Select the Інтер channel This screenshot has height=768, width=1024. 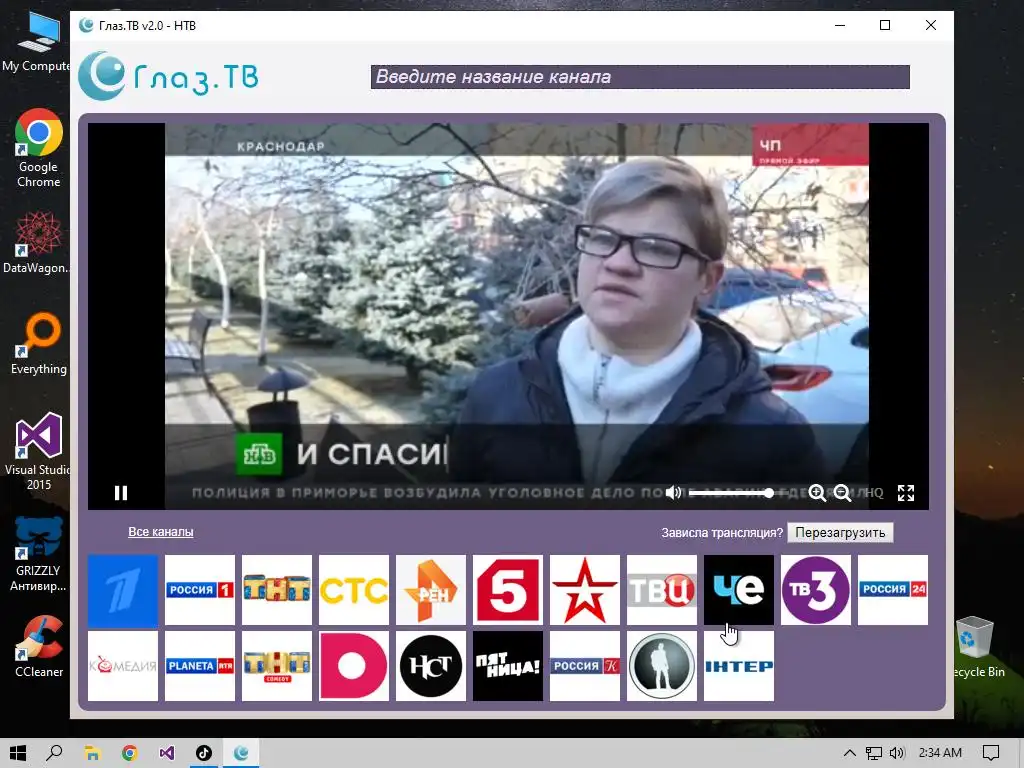click(x=739, y=666)
